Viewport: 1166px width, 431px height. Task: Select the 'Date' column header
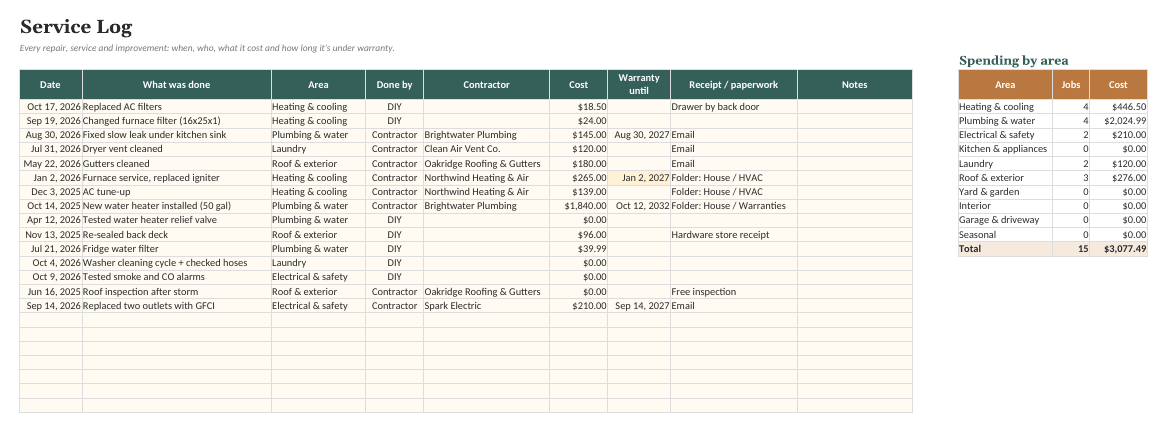(51, 85)
